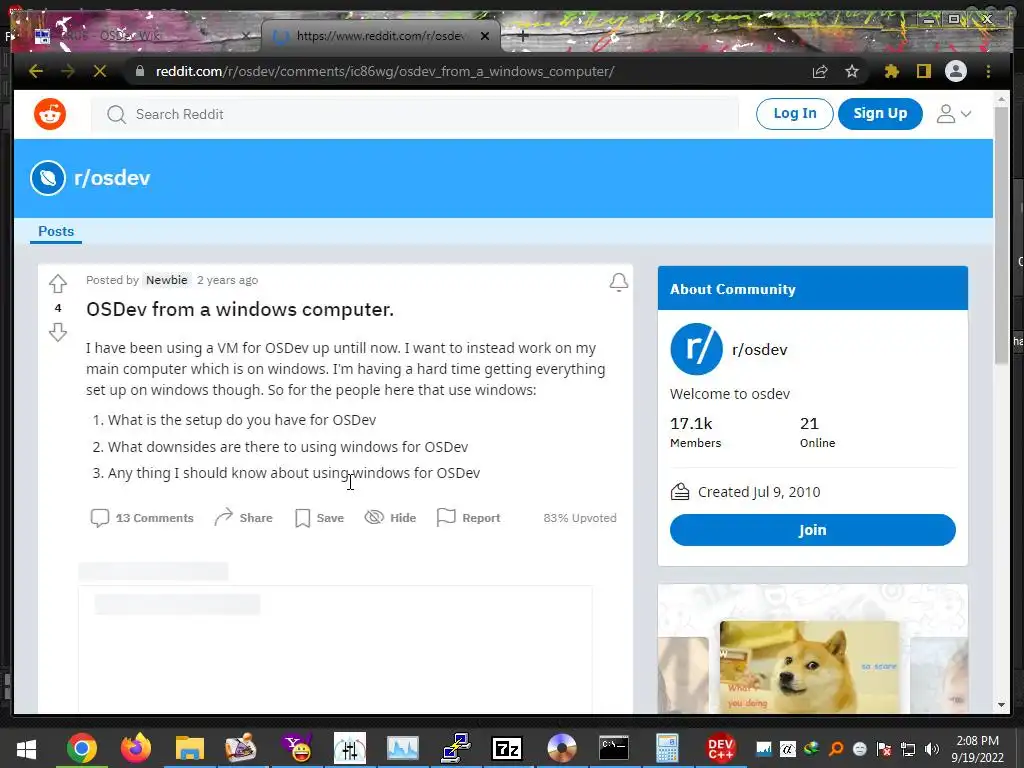
Task: Open the r/osdev community header icon
Action: click(x=48, y=178)
